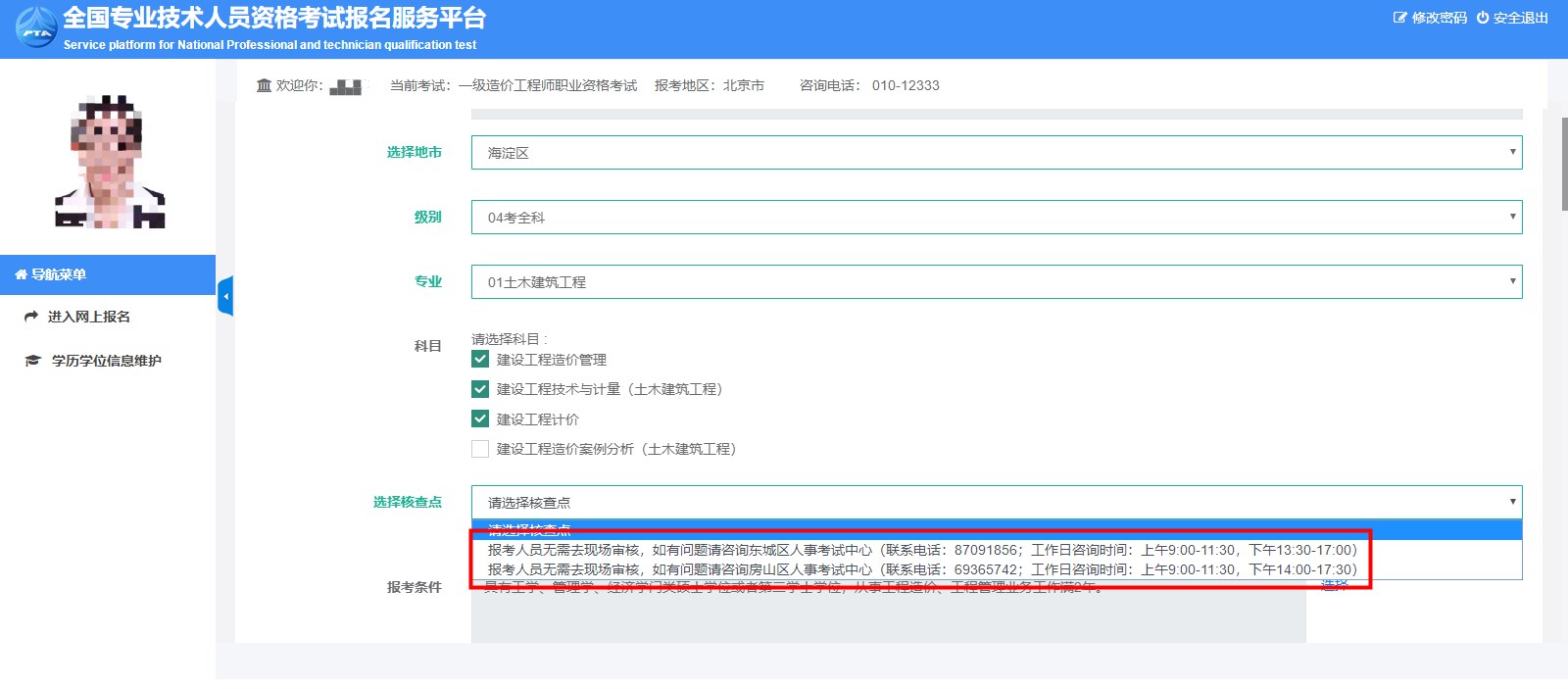The image size is (1568, 689).
Task: Click the arrow icon beside 进入网上报名
Action: click(31, 317)
